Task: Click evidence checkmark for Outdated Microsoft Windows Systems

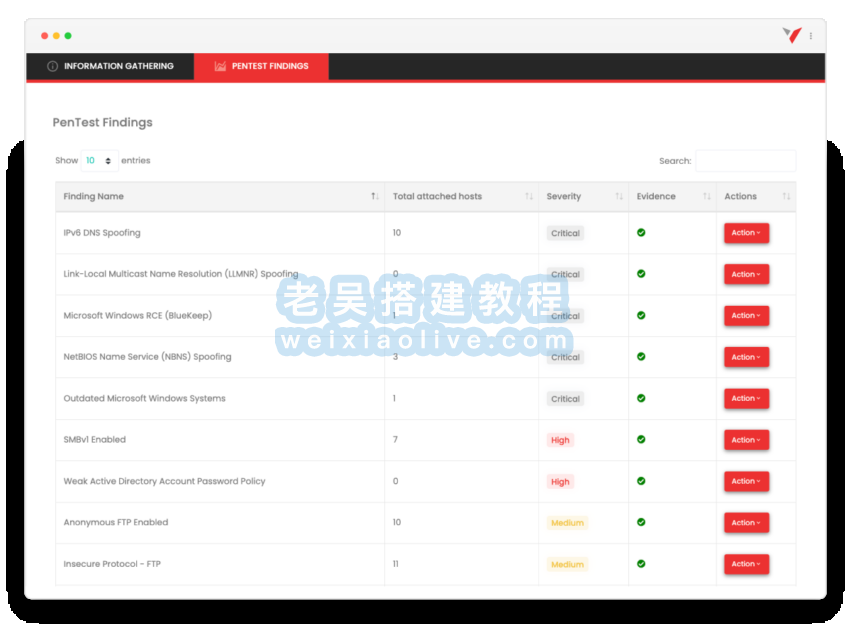Action: [641, 398]
